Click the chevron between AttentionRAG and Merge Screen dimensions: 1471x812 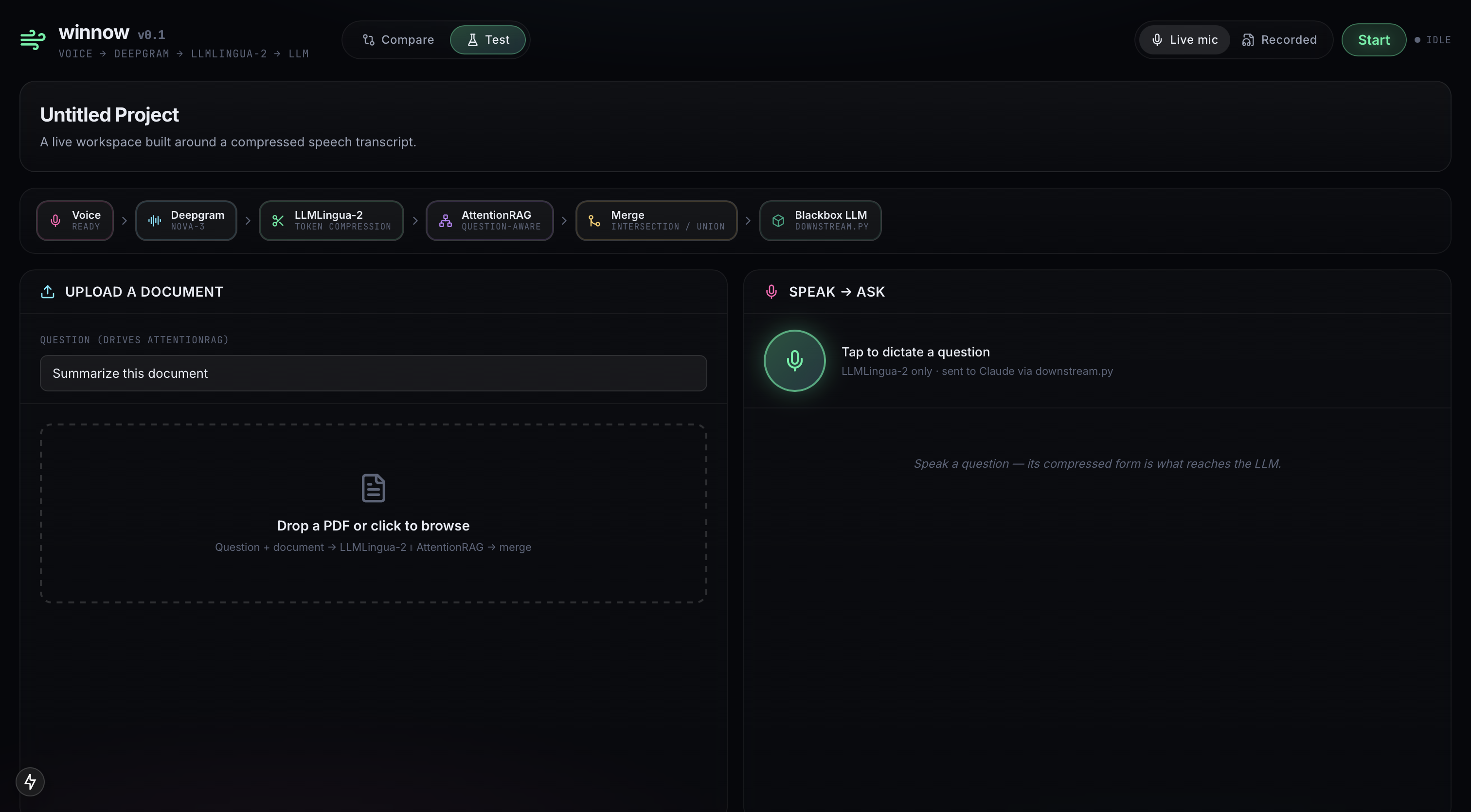coord(564,221)
